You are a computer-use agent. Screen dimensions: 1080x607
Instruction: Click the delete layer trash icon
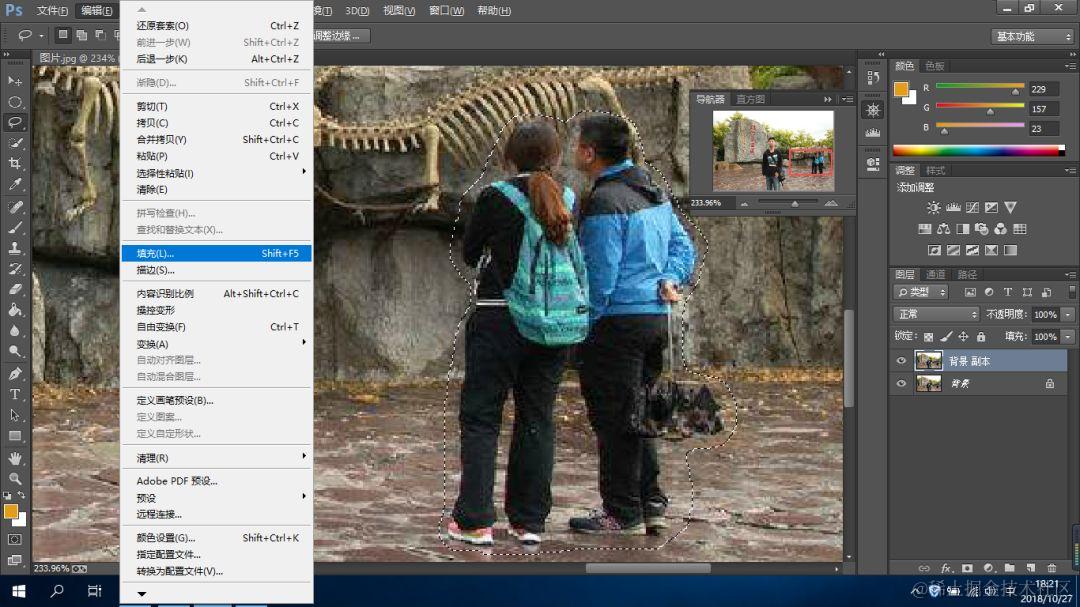[x=1051, y=568]
